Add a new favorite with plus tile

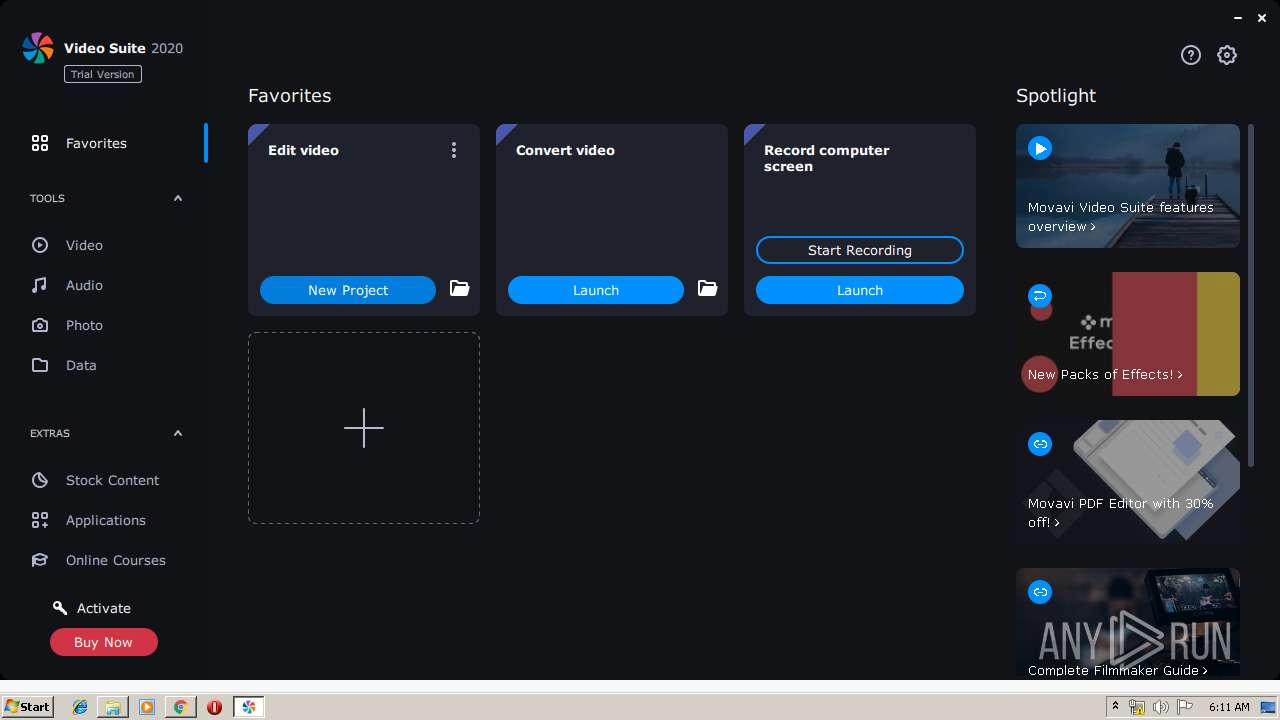364,428
